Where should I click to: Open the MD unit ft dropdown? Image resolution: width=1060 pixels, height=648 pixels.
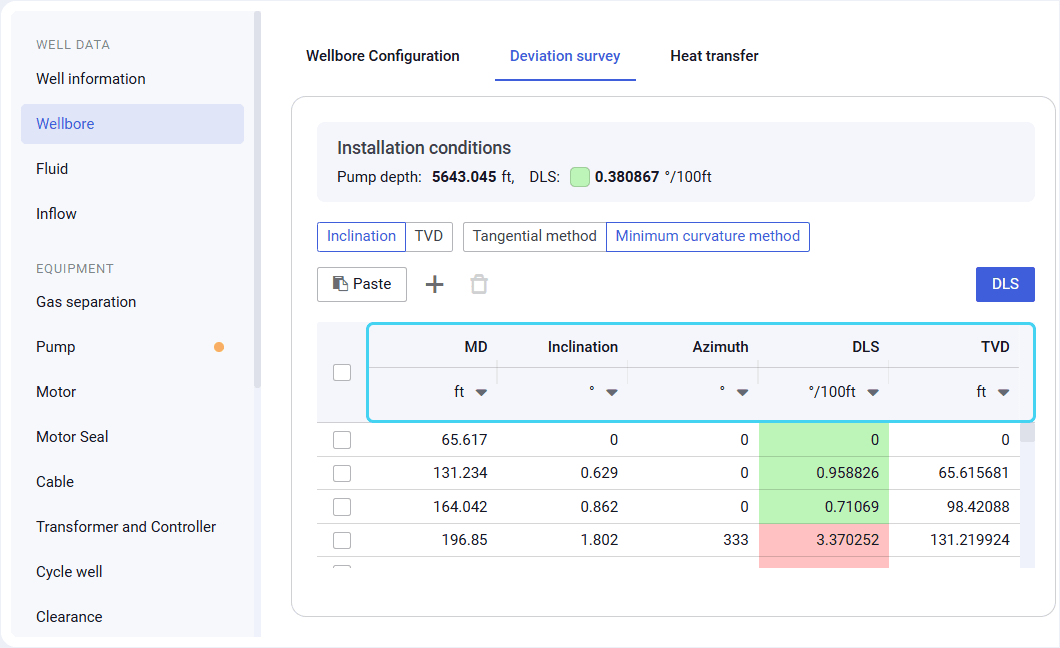pos(470,392)
